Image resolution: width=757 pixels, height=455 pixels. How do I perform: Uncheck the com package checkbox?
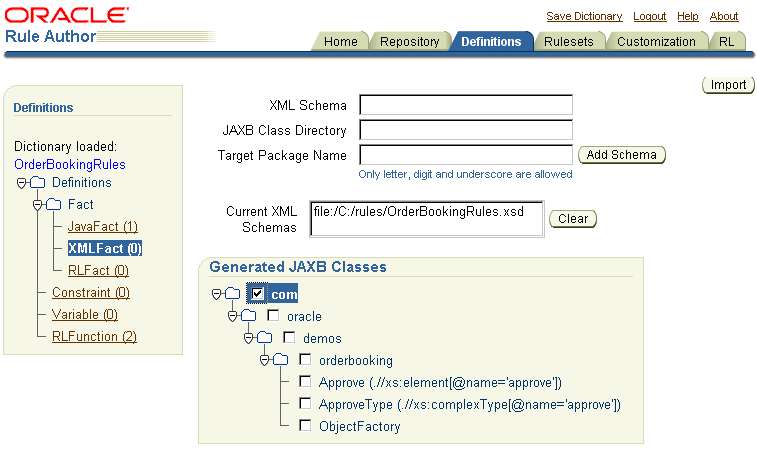257,293
